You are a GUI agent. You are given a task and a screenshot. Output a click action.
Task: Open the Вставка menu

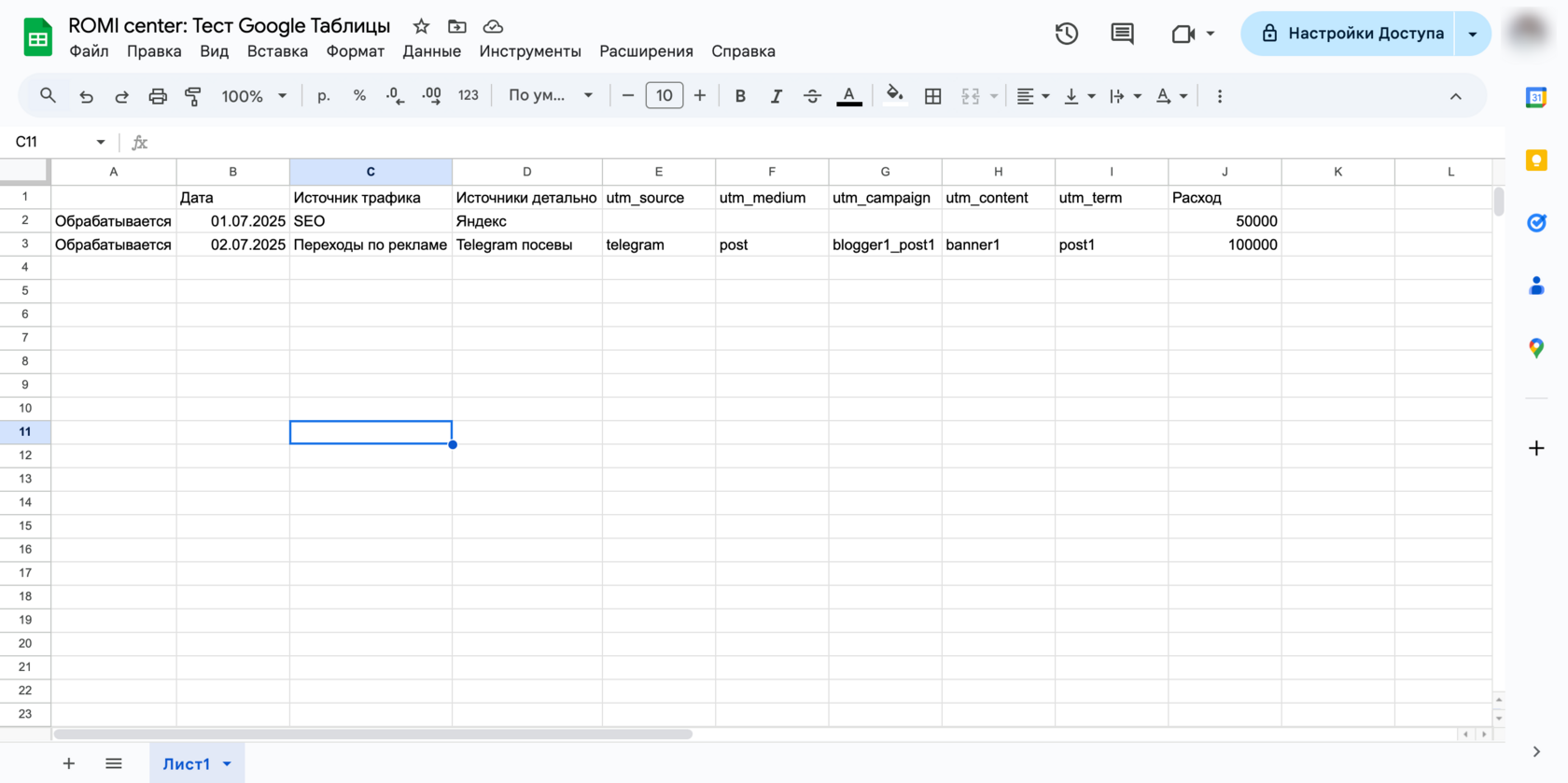[277, 51]
